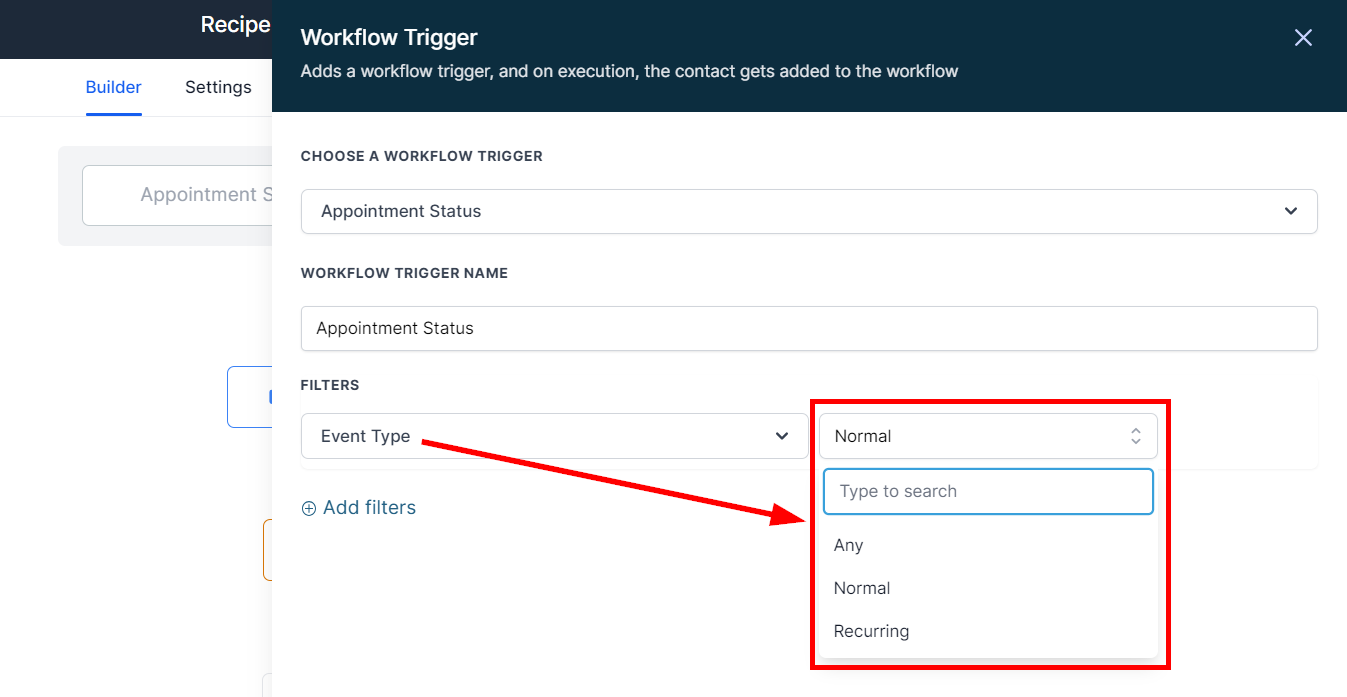The height and width of the screenshot is (697, 1347).
Task: Click the Add filters link
Action: 369,508
